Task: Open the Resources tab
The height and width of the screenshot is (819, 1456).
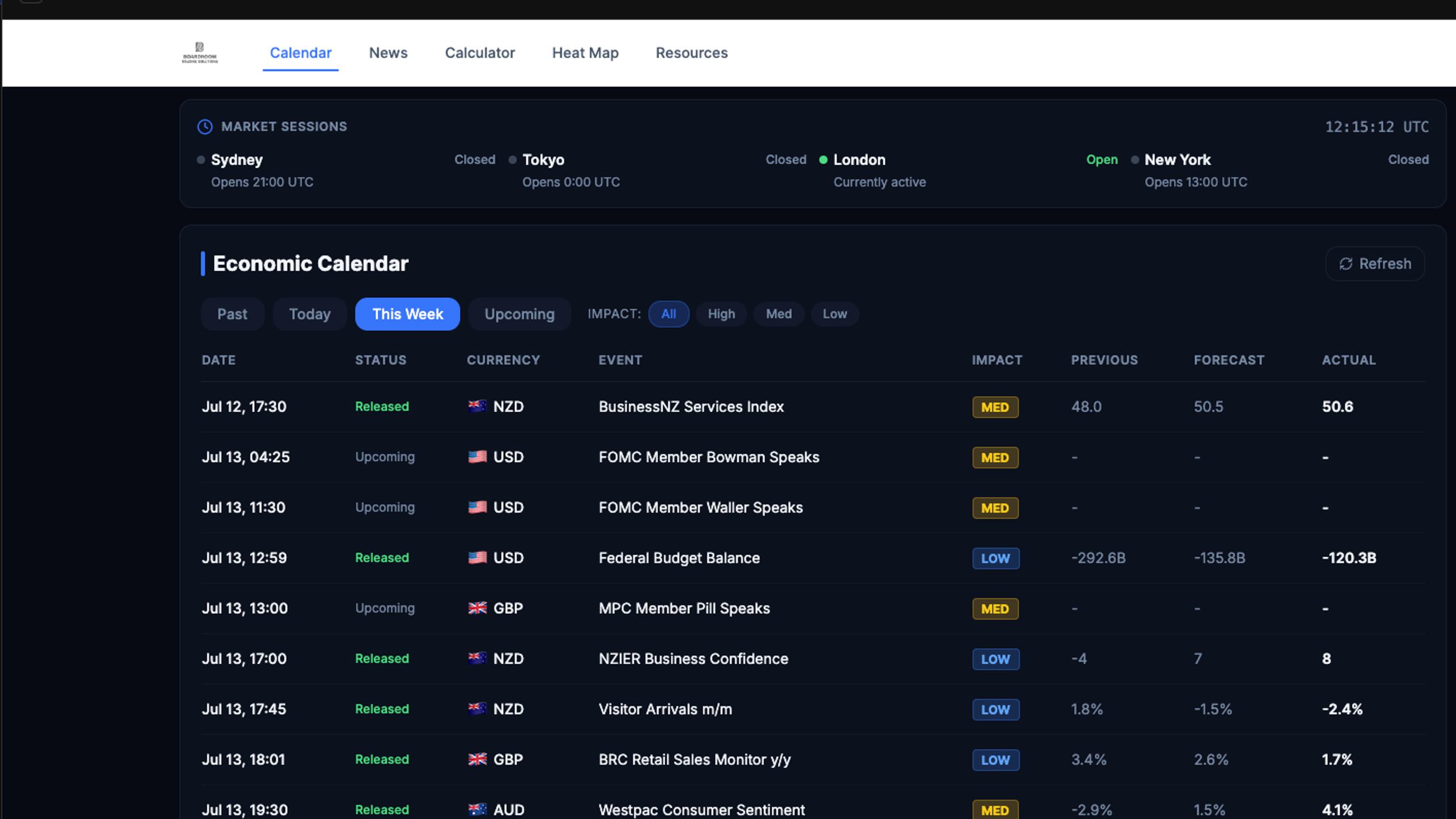Action: click(692, 53)
